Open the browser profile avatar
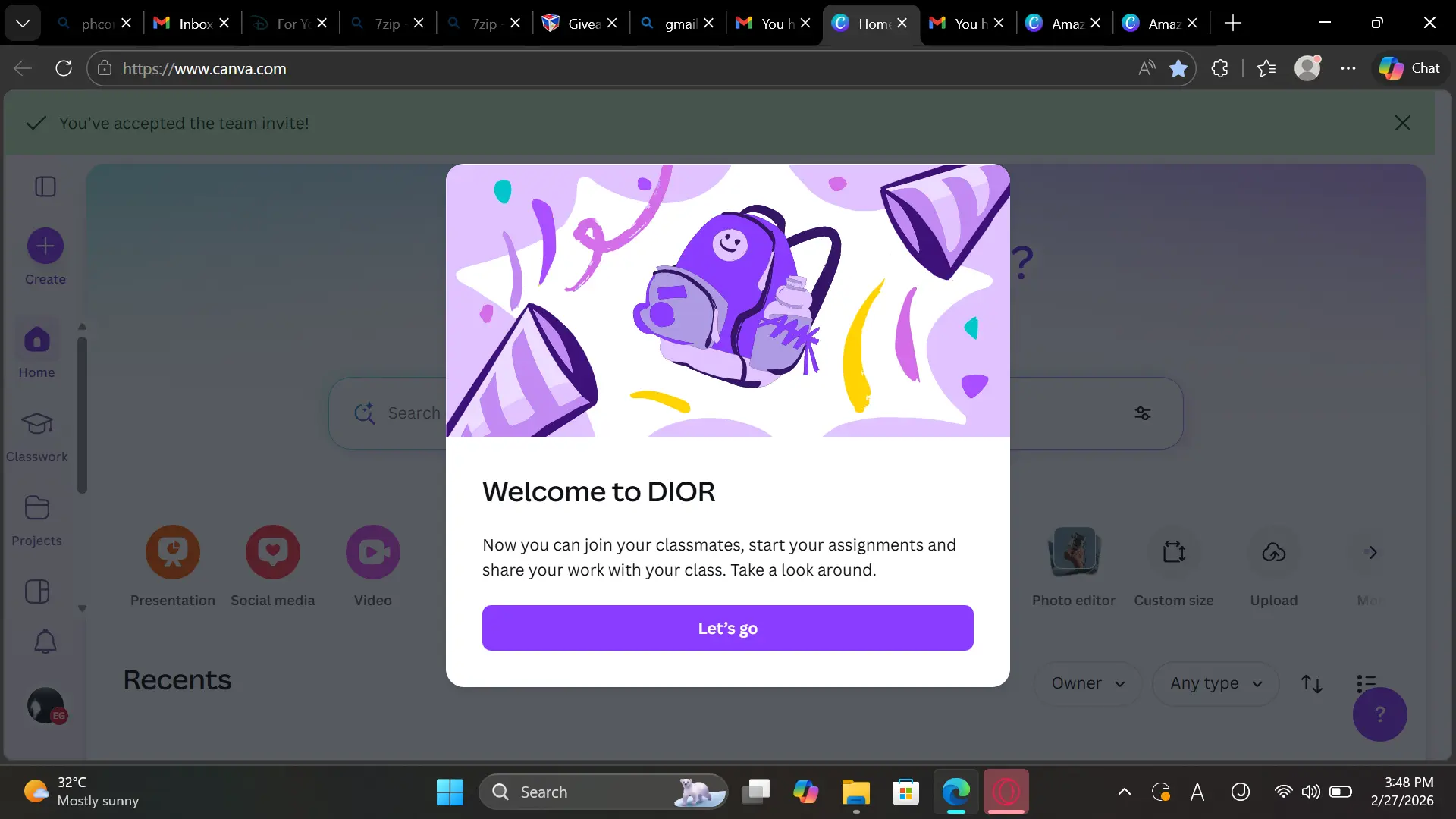1456x819 pixels. point(1307,68)
